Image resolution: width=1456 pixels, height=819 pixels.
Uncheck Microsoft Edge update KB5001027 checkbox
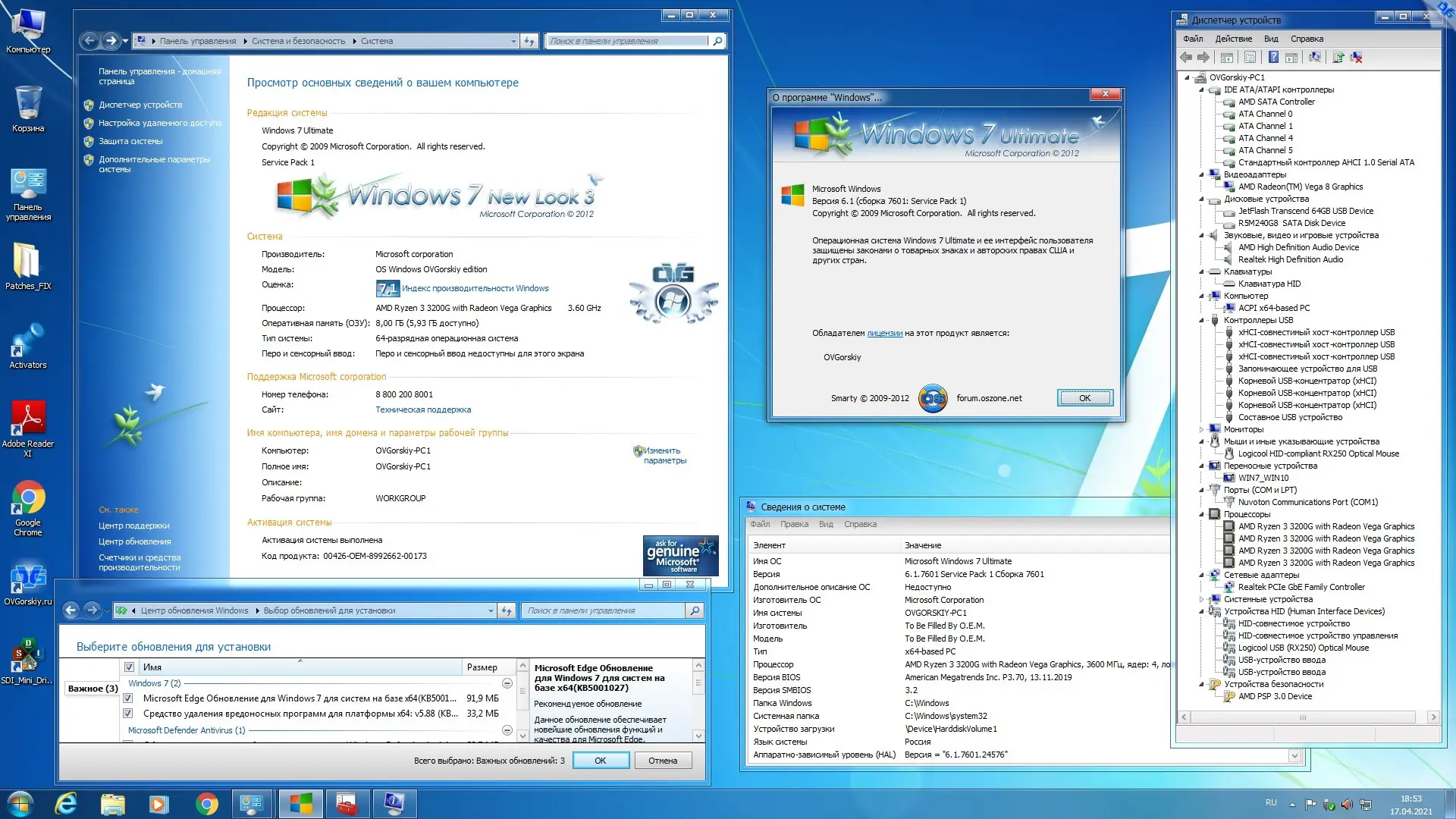pos(128,698)
